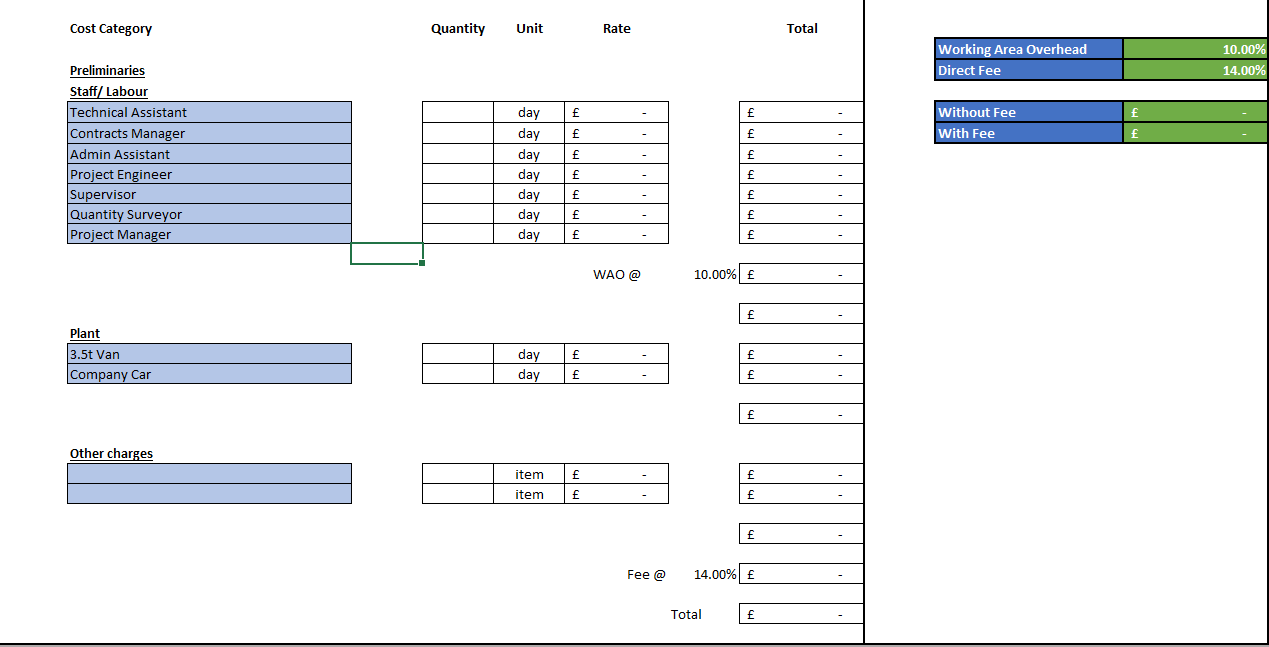Select the grand Total amount cell at bottom
This screenshot has width=1269, height=647.
pyautogui.click(x=800, y=614)
